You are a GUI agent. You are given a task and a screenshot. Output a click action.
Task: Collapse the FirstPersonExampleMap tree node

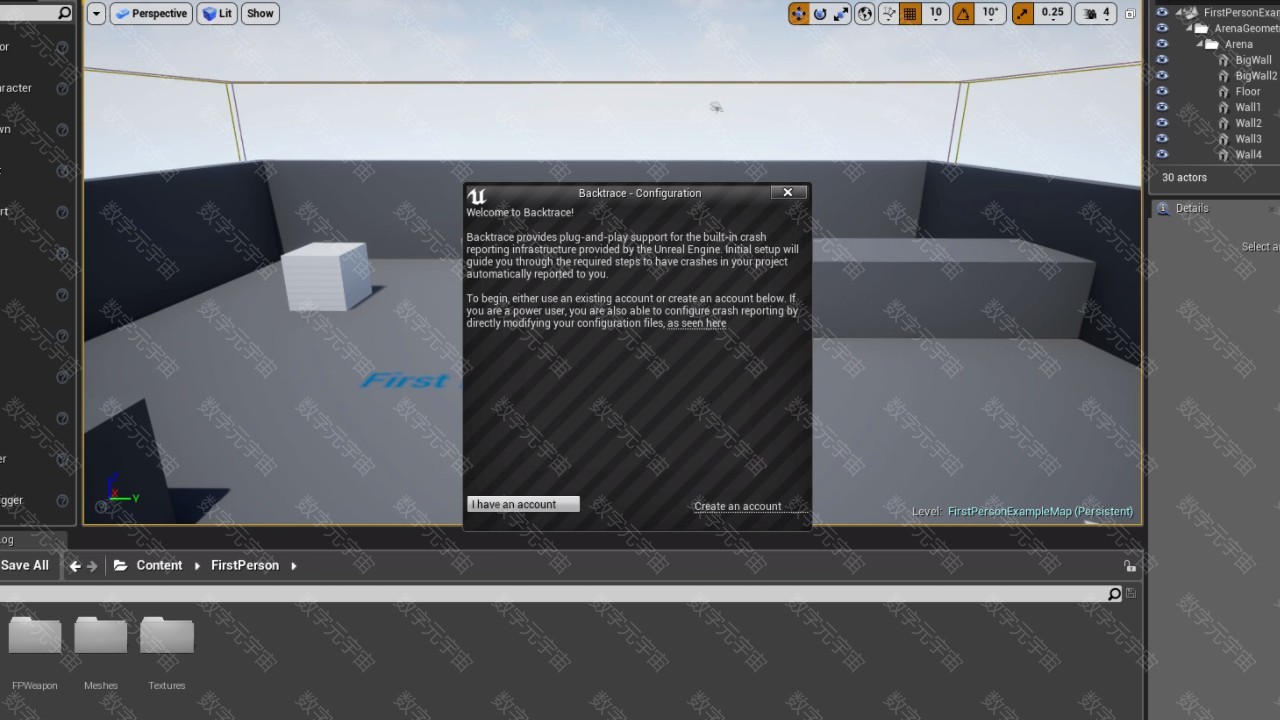pyautogui.click(x=1179, y=13)
